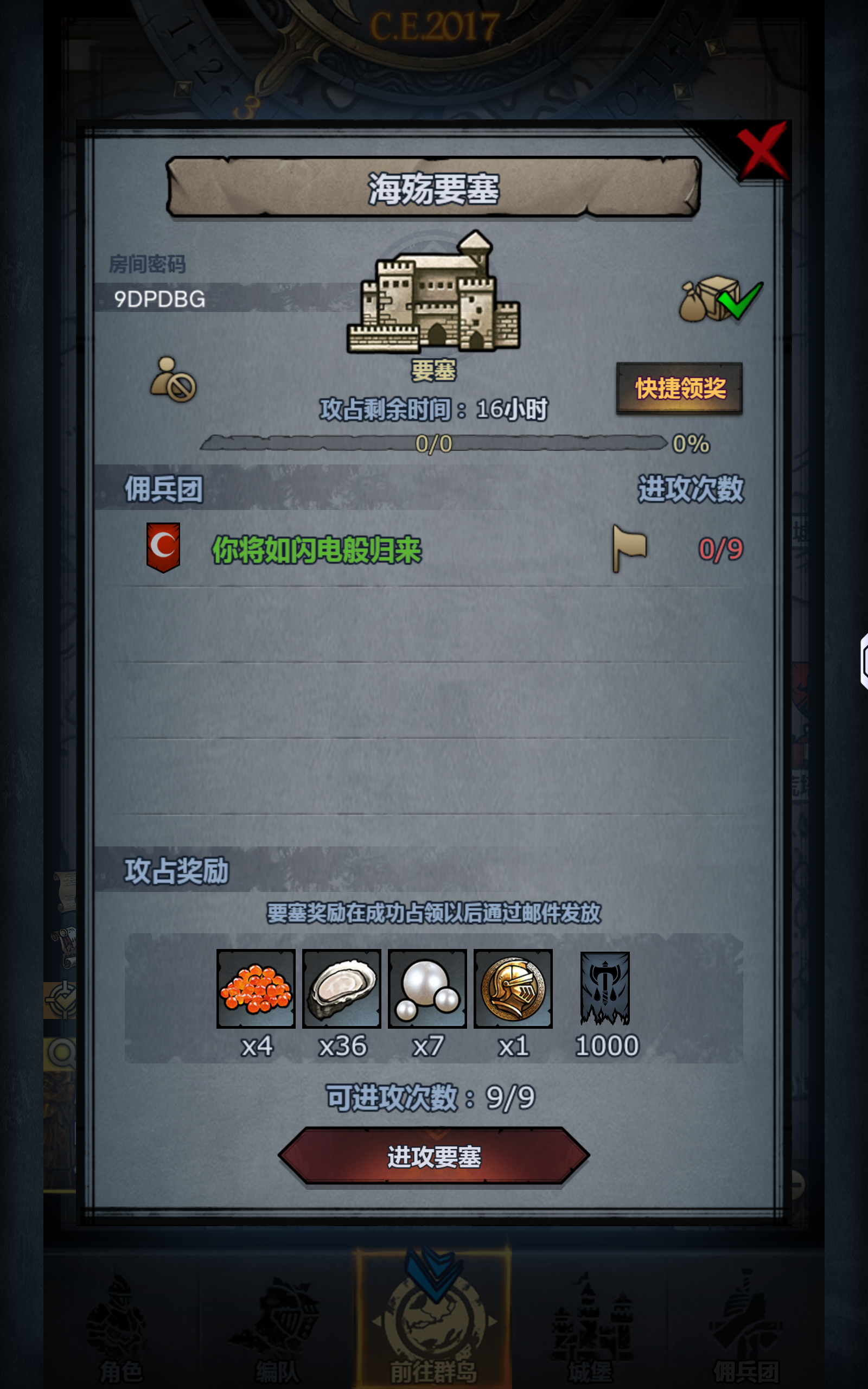The height and width of the screenshot is (1389, 868).
Task: Click the capture progress bar 0/0
Action: (434, 444)
